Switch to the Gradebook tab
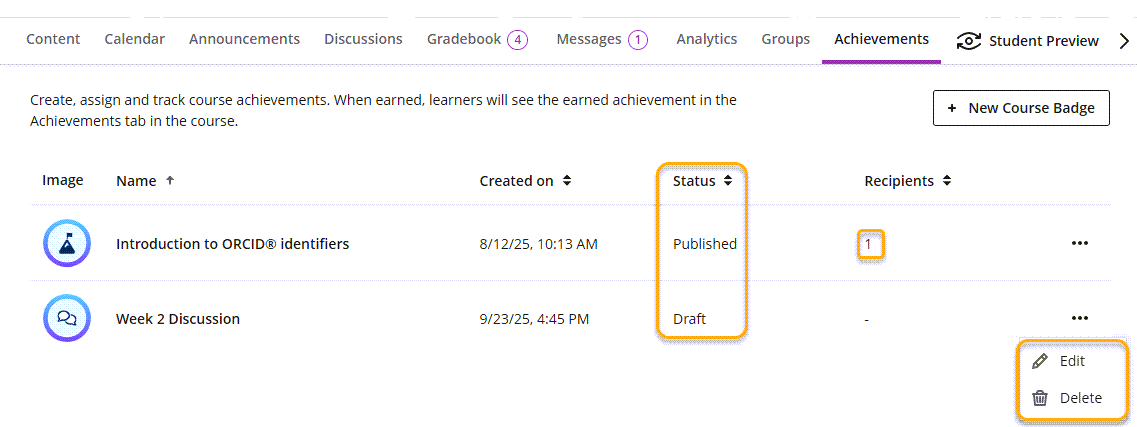 point(464,39)
